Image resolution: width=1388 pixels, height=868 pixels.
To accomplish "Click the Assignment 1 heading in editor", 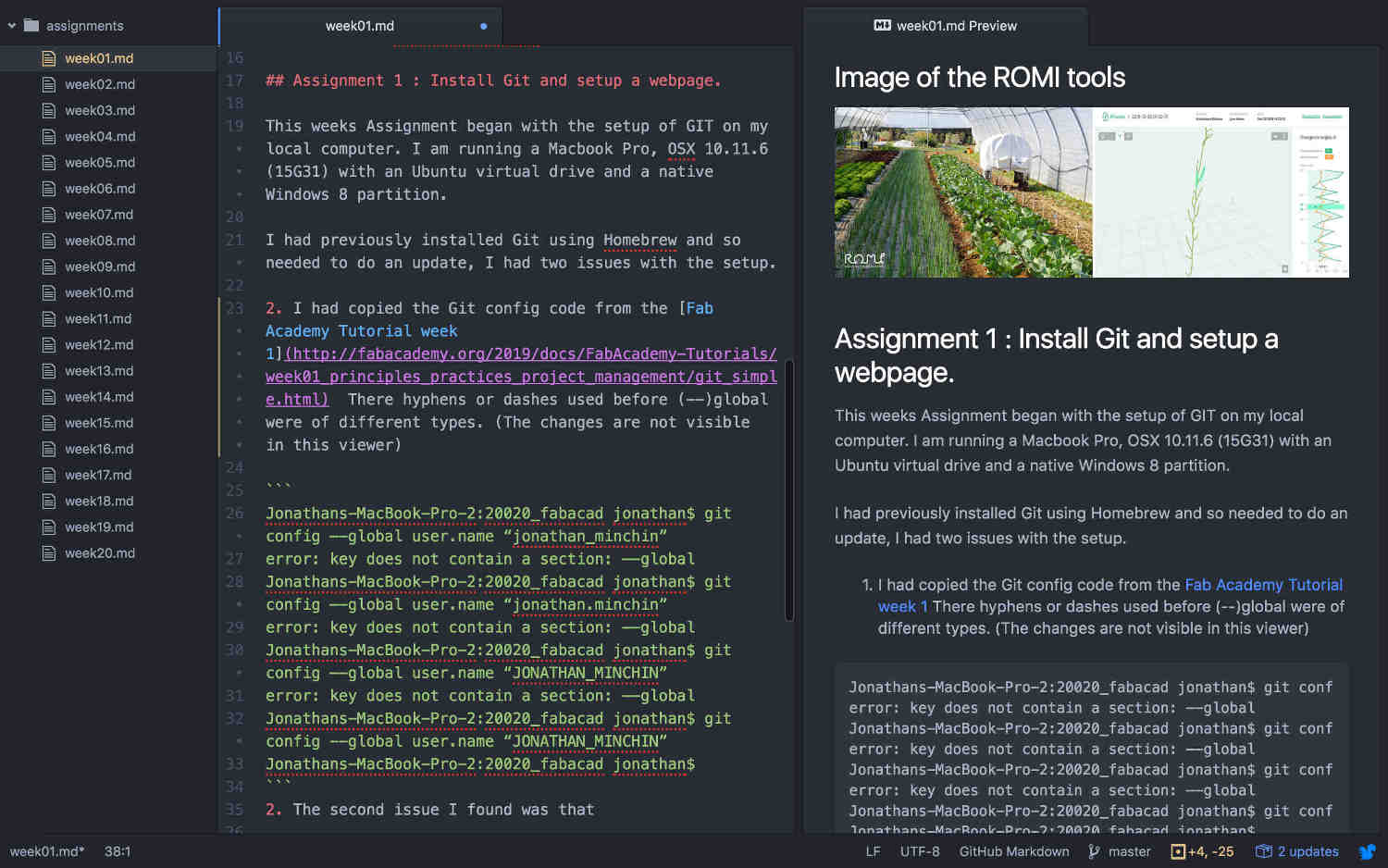I will point(493,81).
